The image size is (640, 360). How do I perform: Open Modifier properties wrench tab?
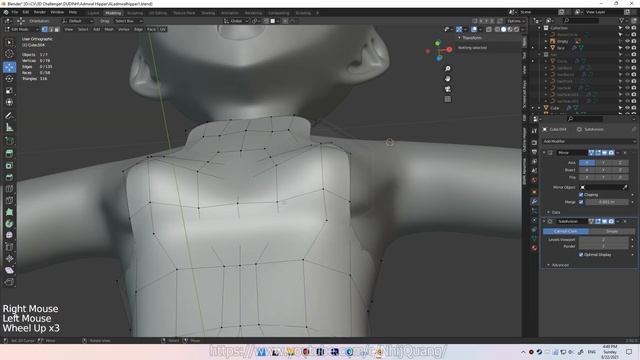[x=534, y=201]
